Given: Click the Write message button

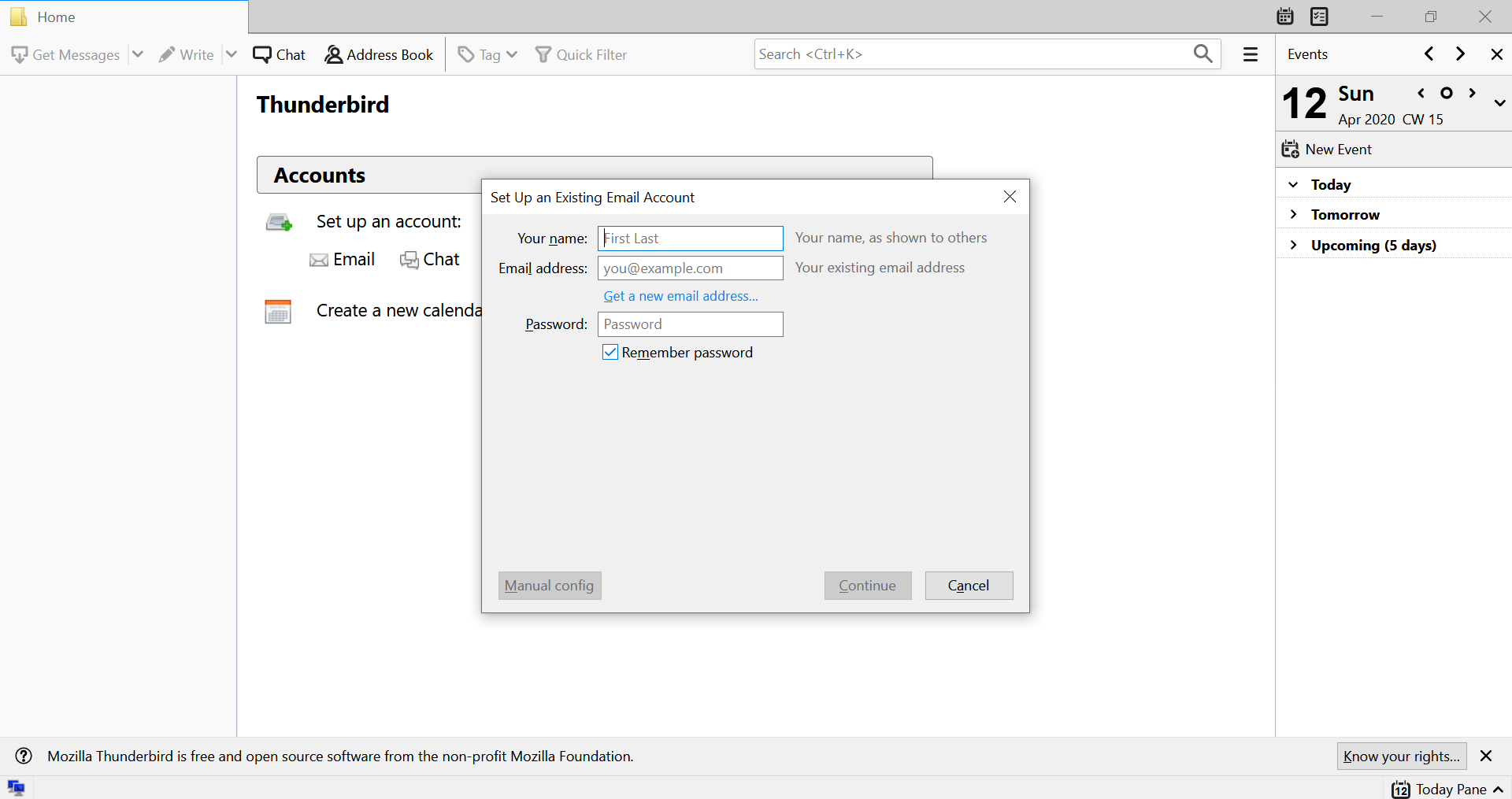Looking at the screenshot, I should (x=187, y=54).
